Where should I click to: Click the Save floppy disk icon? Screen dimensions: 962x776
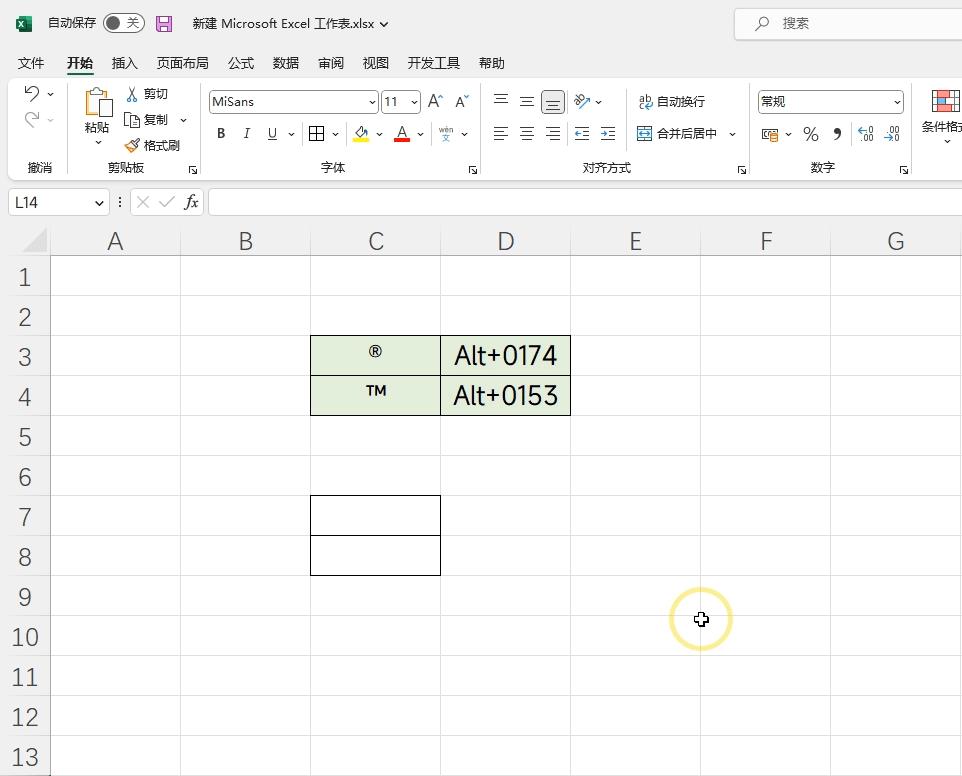click(x=164, y=24)
